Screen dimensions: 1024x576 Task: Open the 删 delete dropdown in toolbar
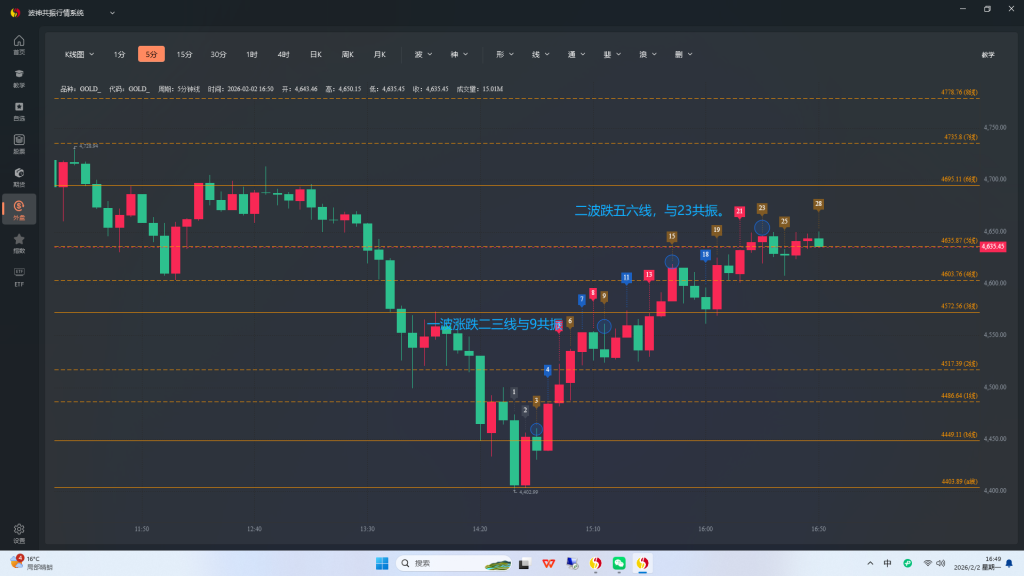click(x=683, y=54)
